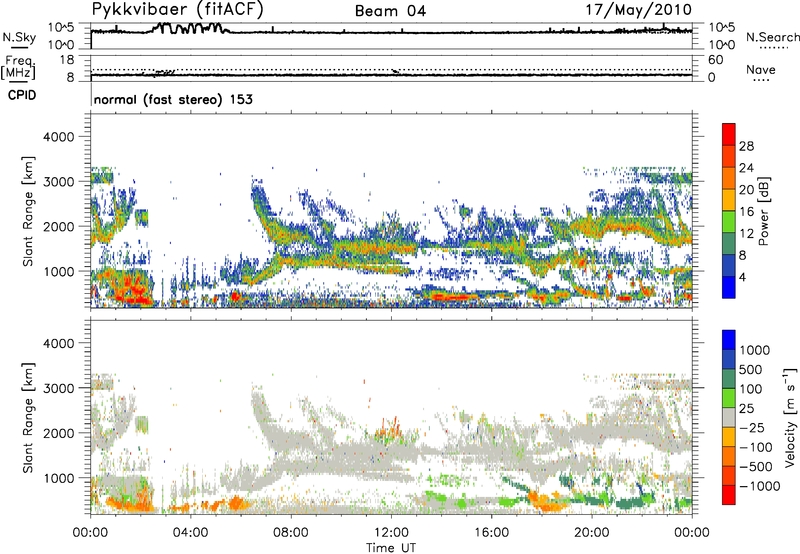Click the 4 tick on Power colorbar

pos(742,278)
